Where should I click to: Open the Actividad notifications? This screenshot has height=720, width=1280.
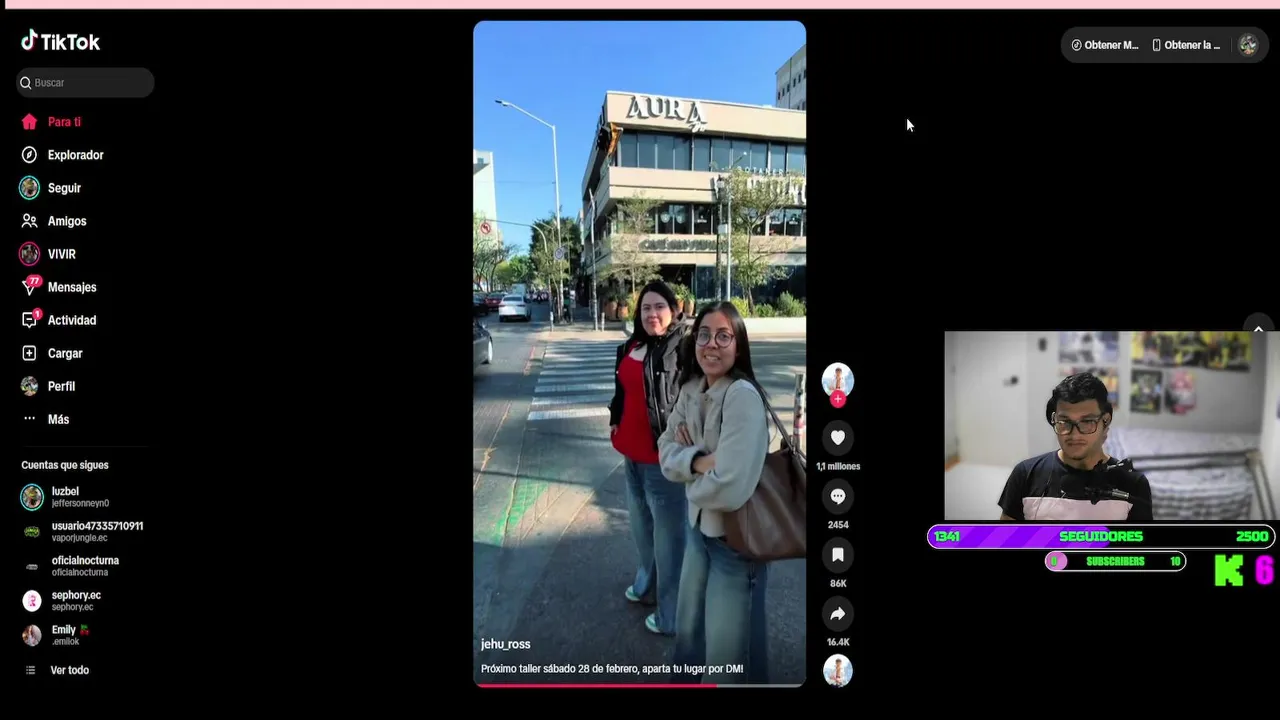coord(72,320)
